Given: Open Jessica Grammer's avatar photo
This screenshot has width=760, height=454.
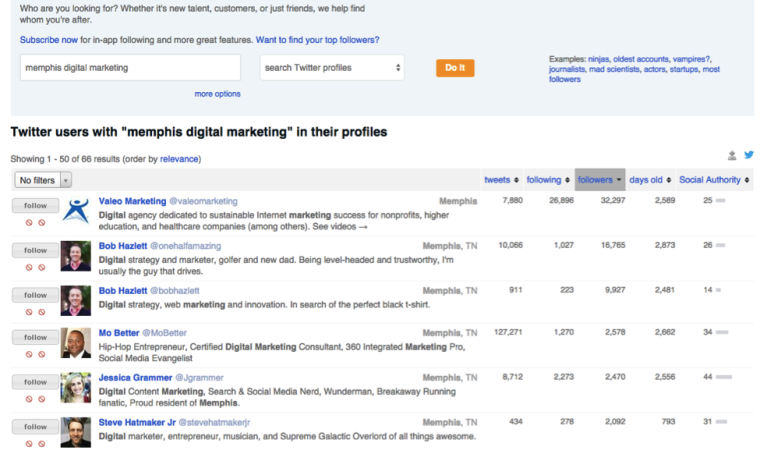Looking at the screenshot, I should pos(76,388).
